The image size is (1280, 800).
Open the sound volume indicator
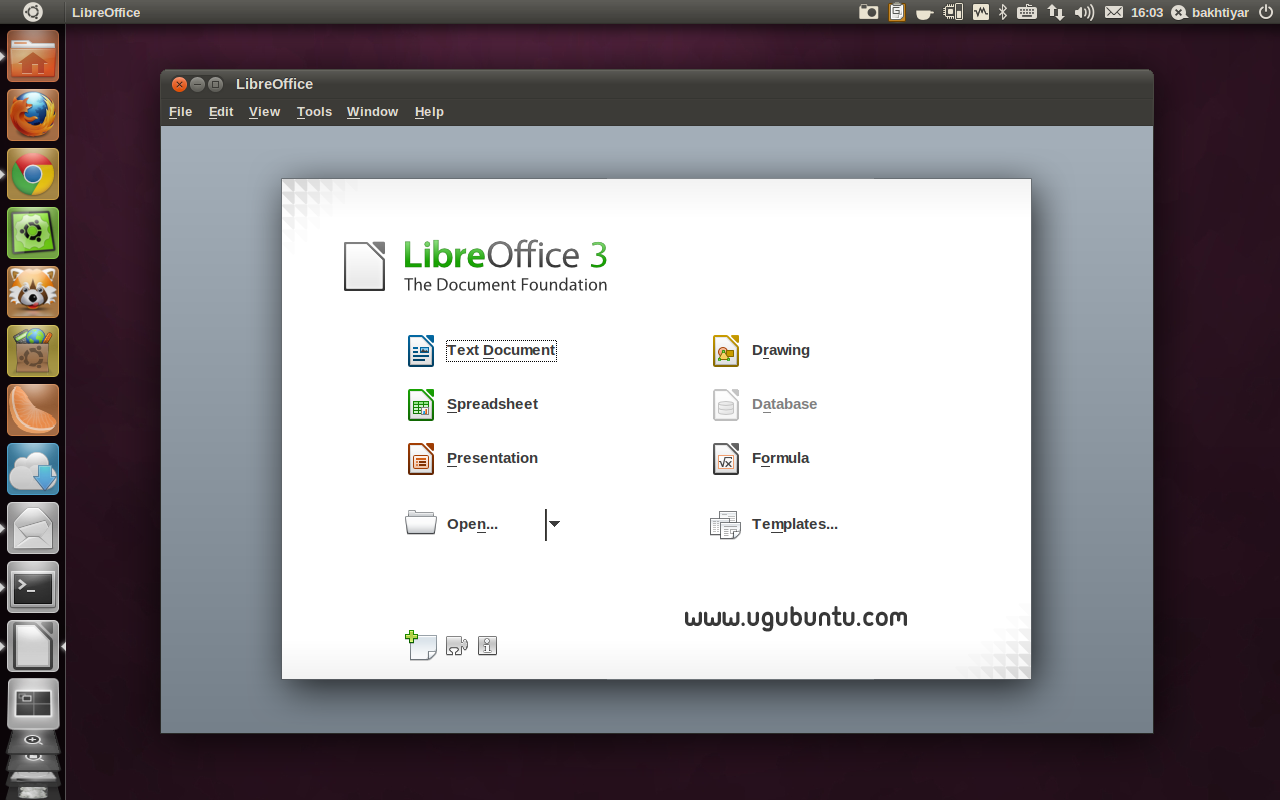(1084, 12)
